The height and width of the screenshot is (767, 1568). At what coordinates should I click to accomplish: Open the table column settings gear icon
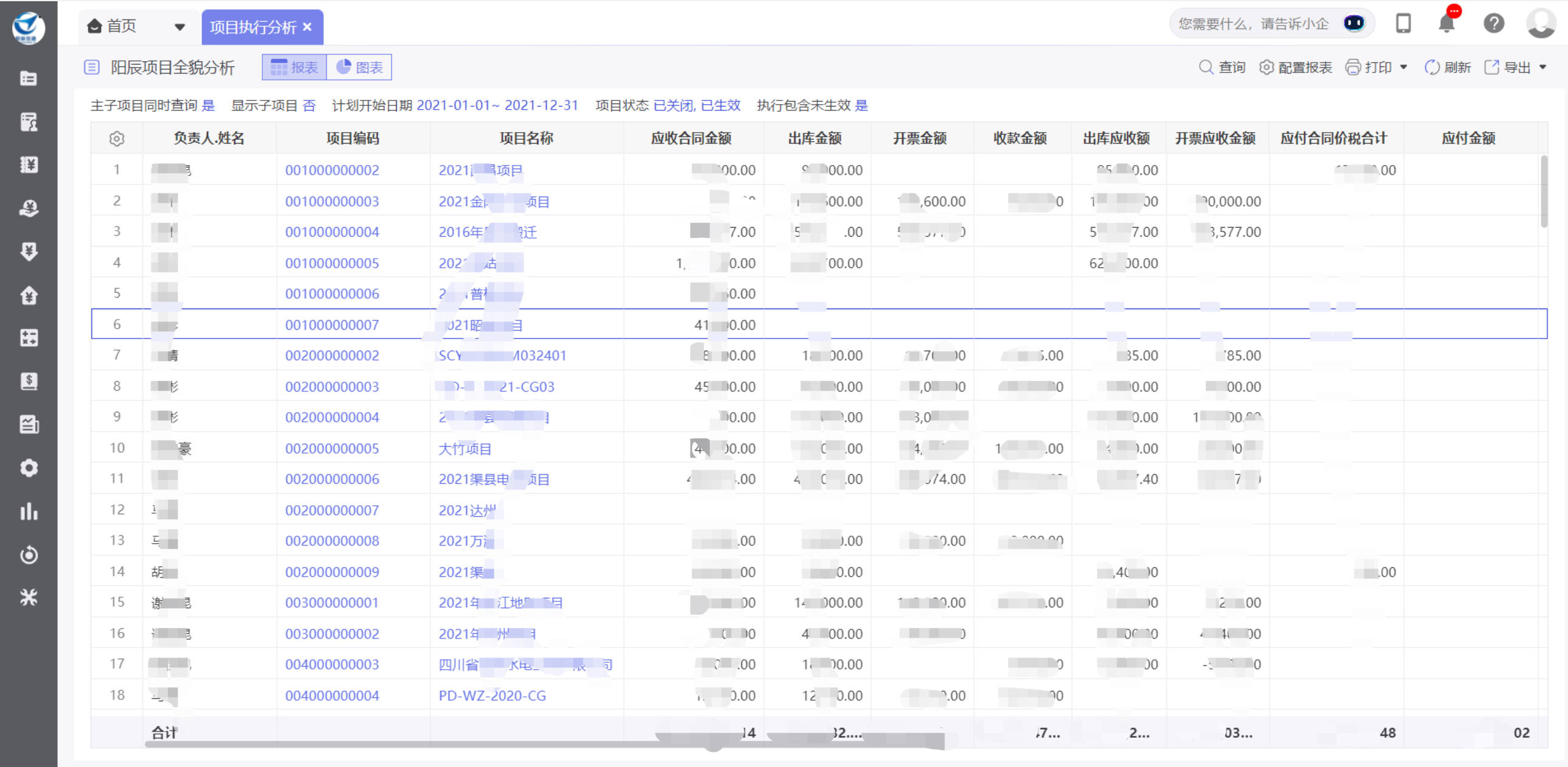point(117,139)
